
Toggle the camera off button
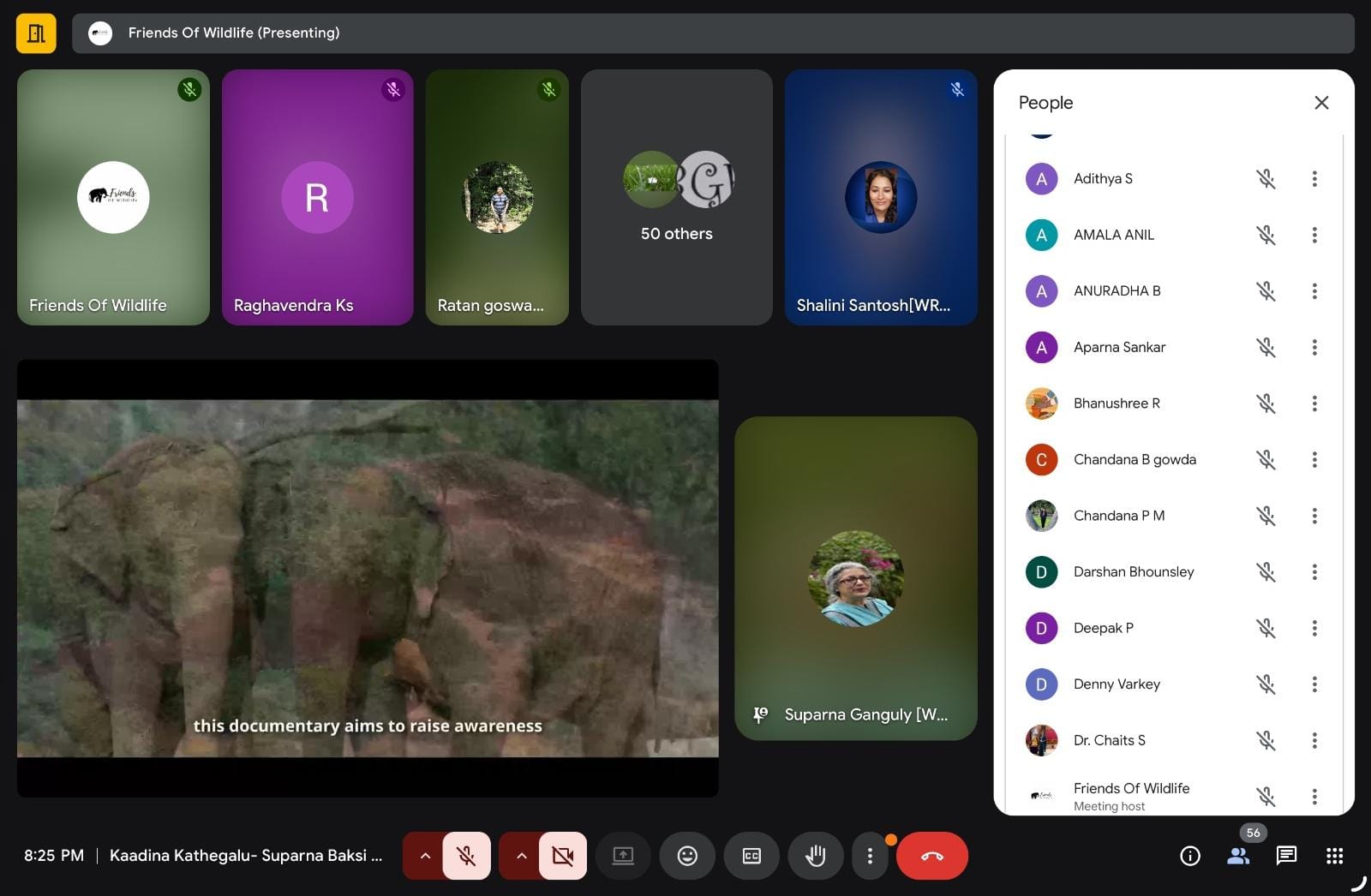click(563, 856)
